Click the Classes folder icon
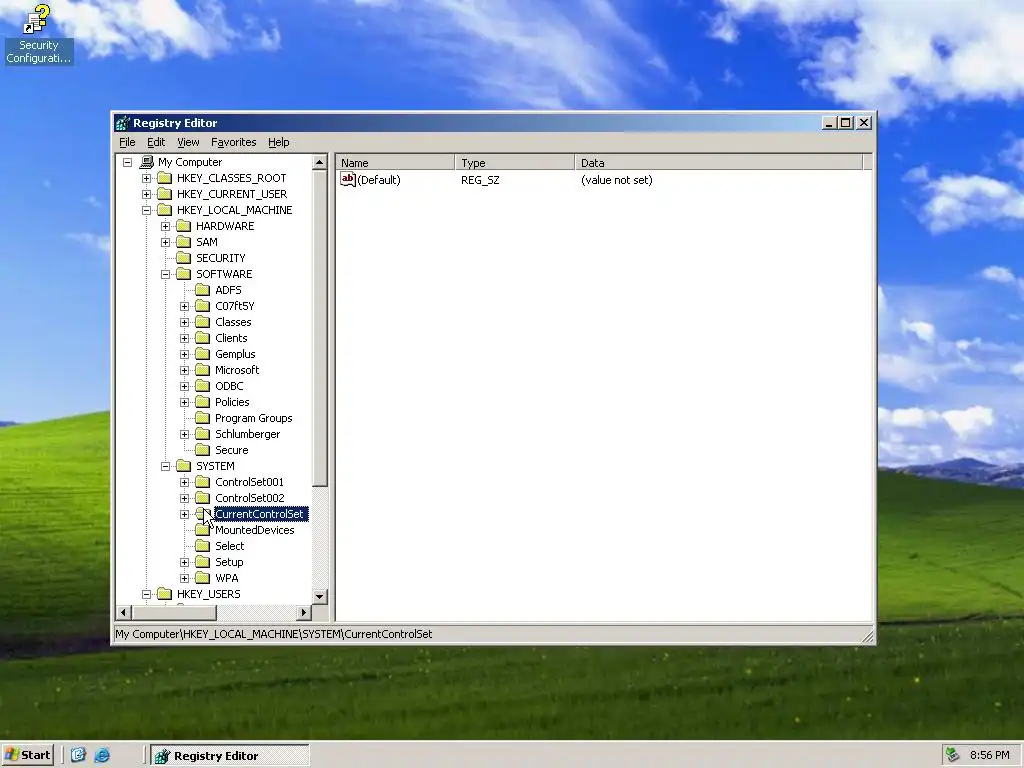1024x768 pixels. [203, 322]
